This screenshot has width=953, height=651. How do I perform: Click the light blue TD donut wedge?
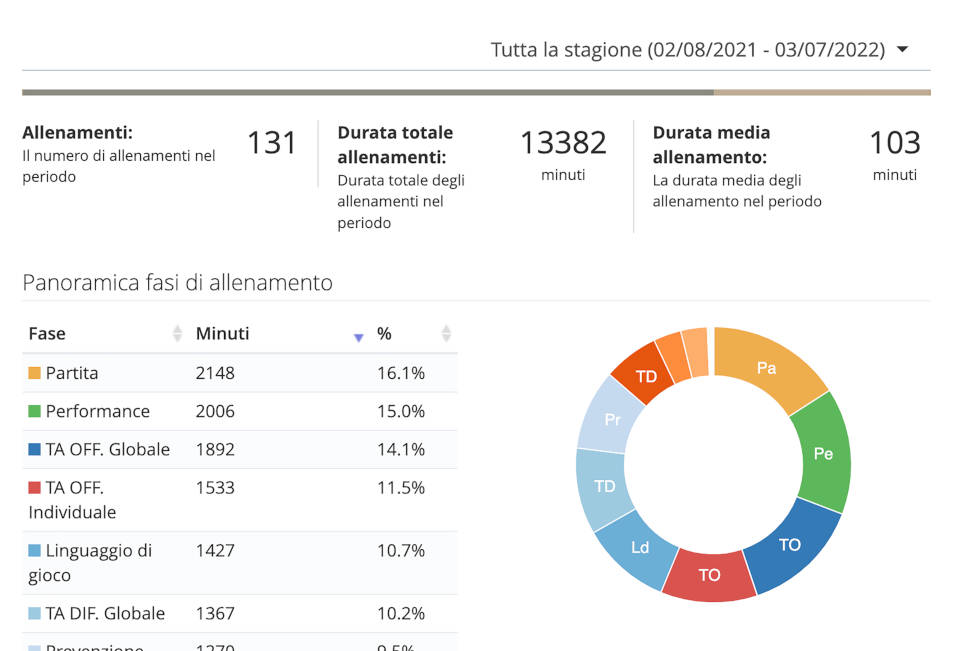pyautogui.click(x=605, y=486)
